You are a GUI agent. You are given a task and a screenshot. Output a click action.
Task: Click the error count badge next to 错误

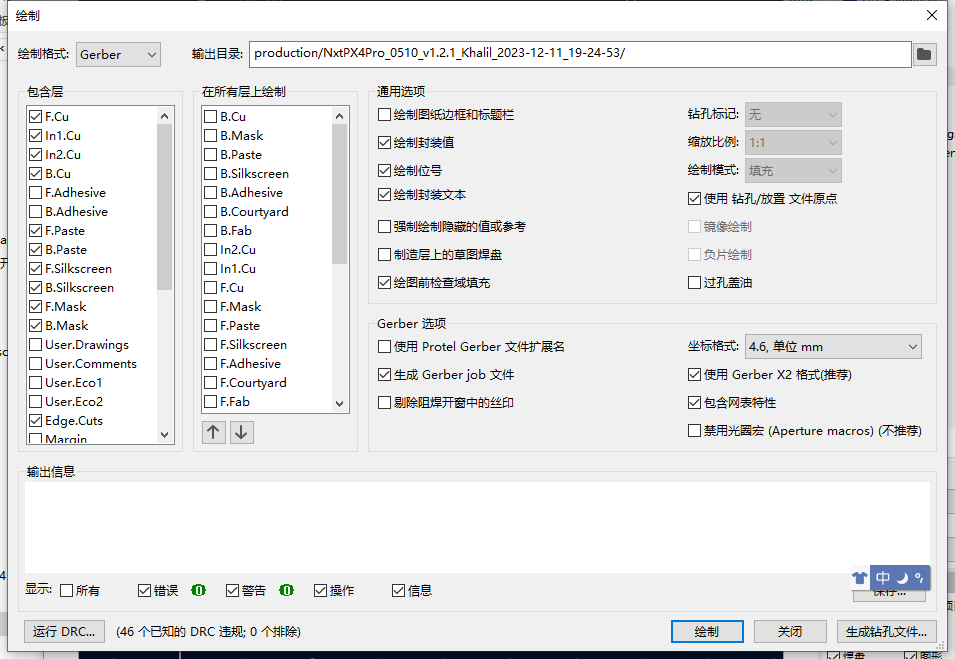199,590
